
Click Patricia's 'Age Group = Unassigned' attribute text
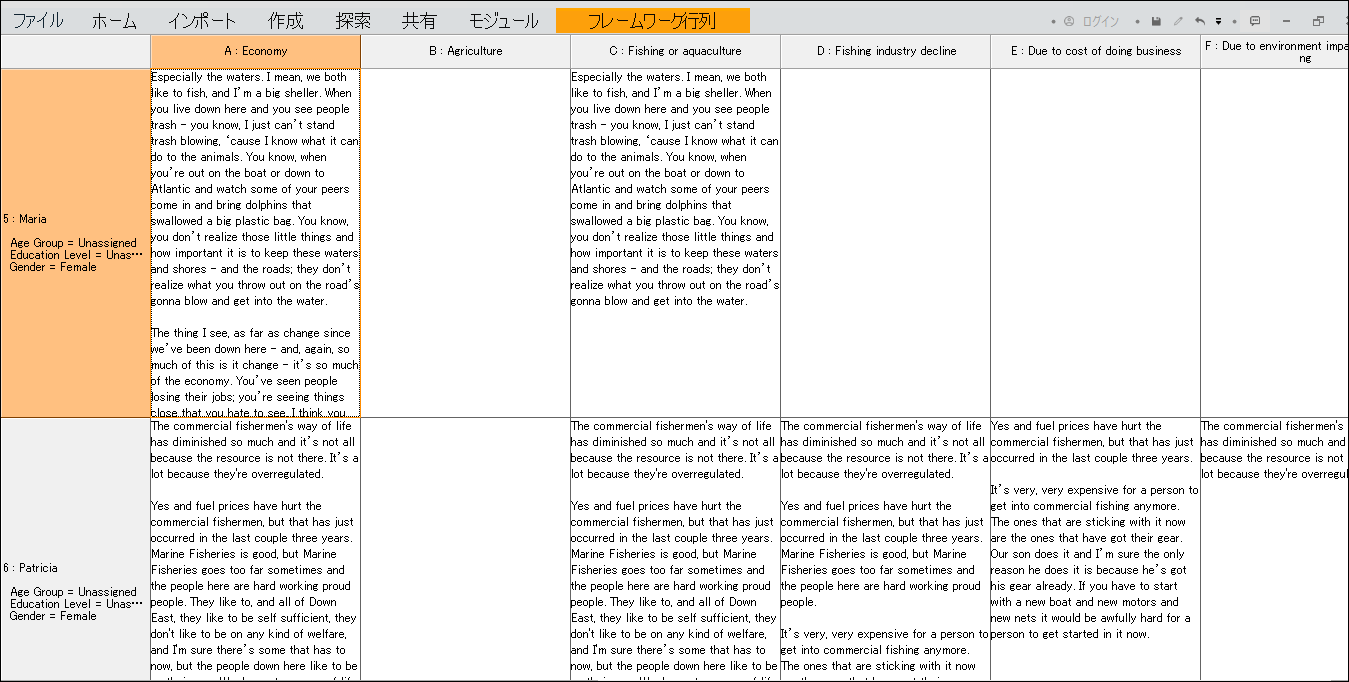point(73,592)
